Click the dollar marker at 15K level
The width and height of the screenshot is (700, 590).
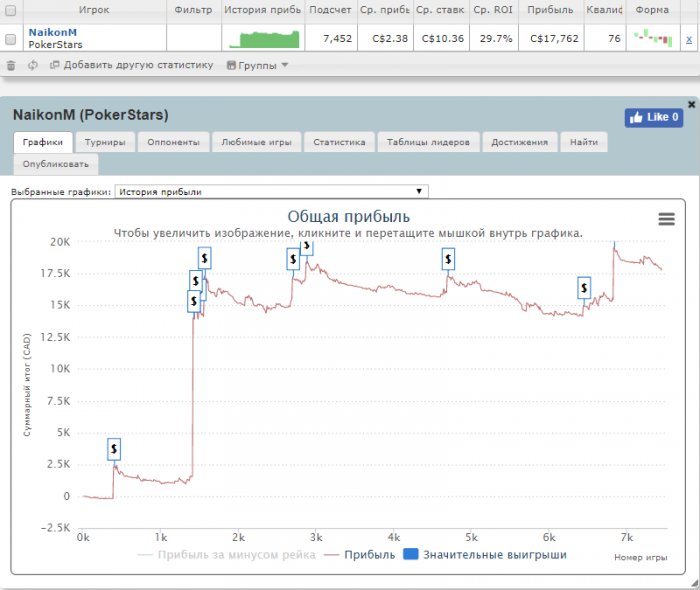194,301
